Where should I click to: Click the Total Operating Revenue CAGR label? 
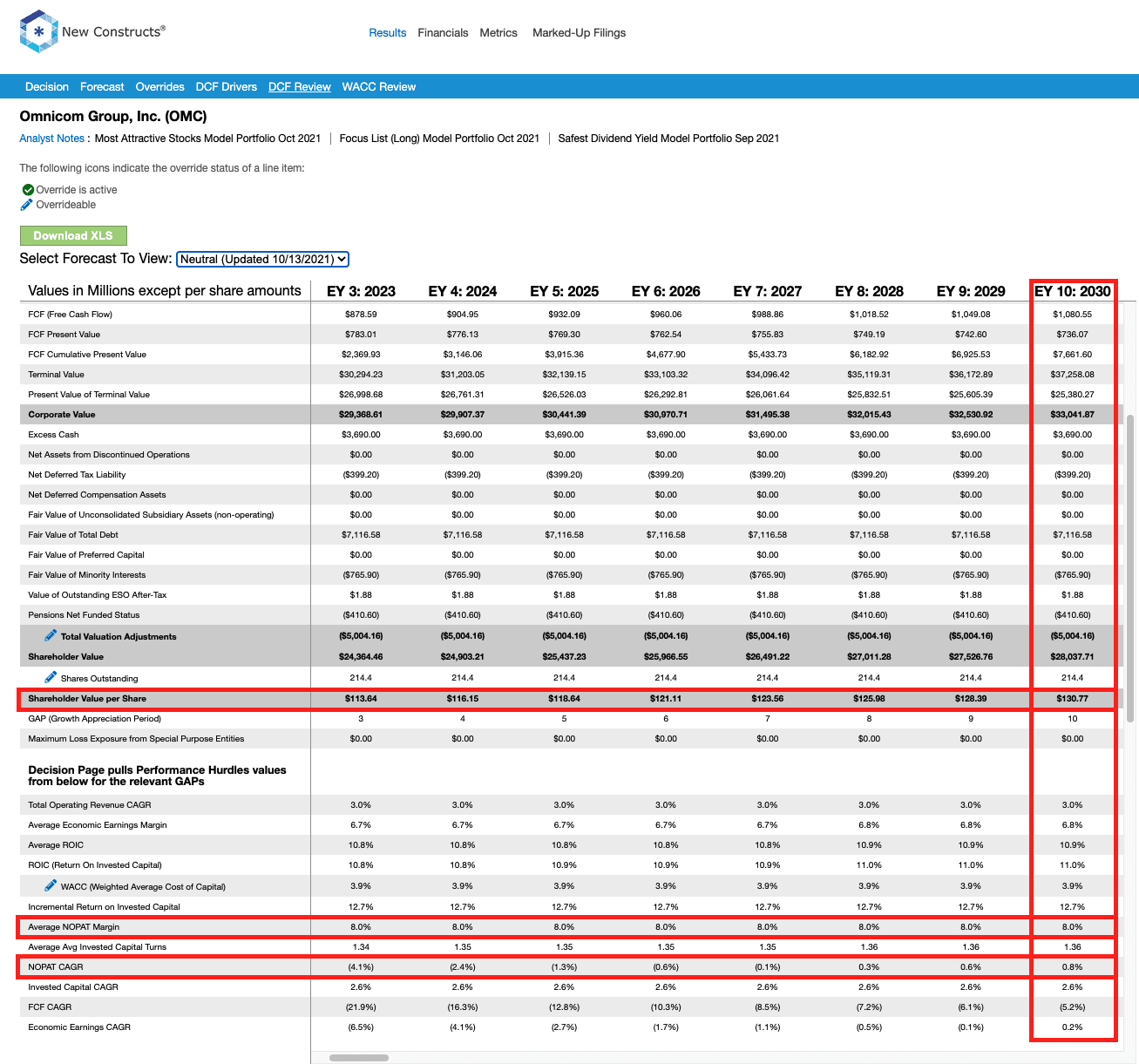pos(90,805)
